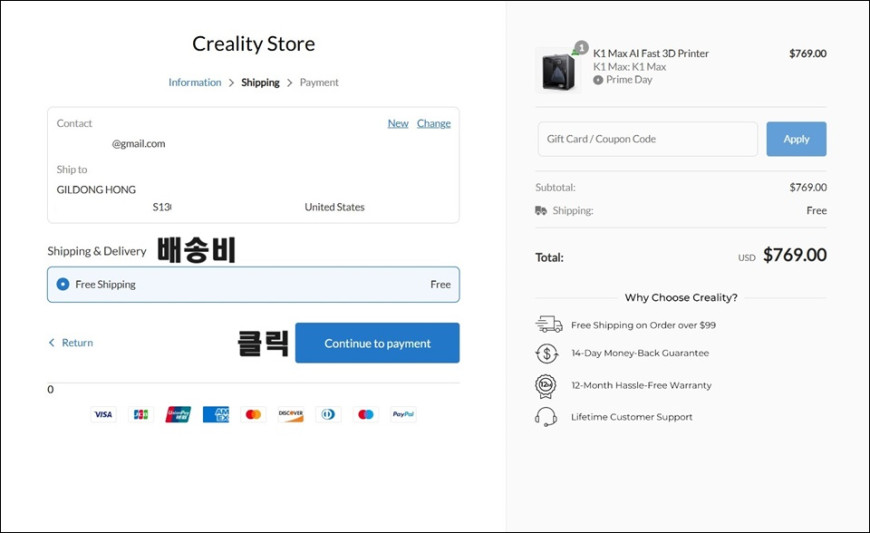This screenshot has width=870, height=533.
Task: Select the Free Shipping radio button
Action: click(x=63, y=284)
